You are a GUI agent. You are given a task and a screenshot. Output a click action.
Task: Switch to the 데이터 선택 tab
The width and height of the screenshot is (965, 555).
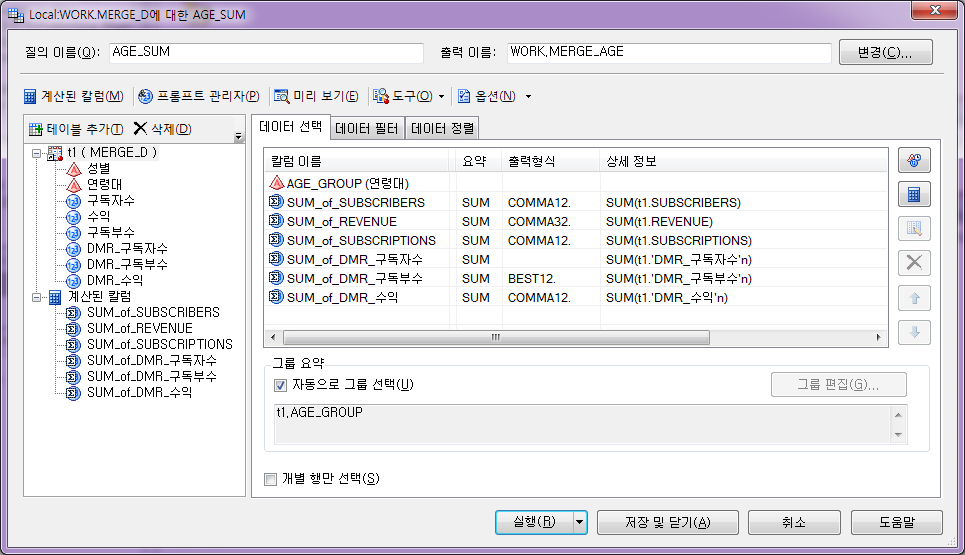point(290,127)
